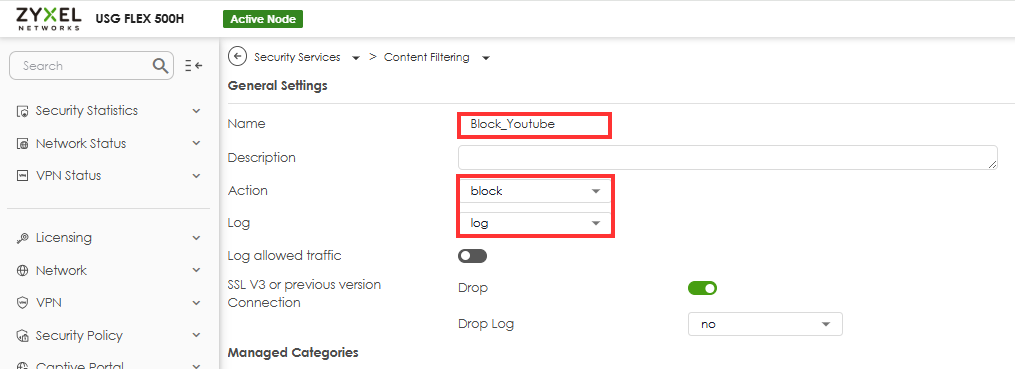Click the Description text box
1015x369 pixels.
tap(728, 157)
